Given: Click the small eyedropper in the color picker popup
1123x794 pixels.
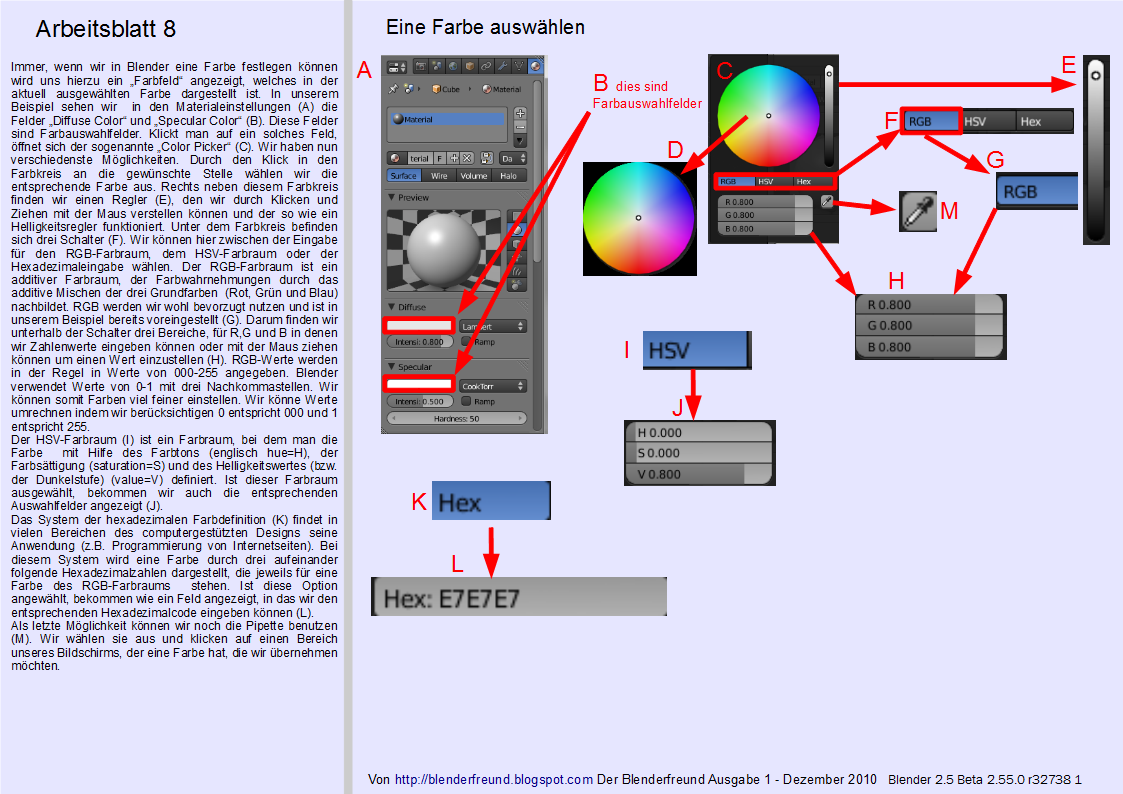Looking at the screenshot, I should pyautogui.click(x=826, y=202).
